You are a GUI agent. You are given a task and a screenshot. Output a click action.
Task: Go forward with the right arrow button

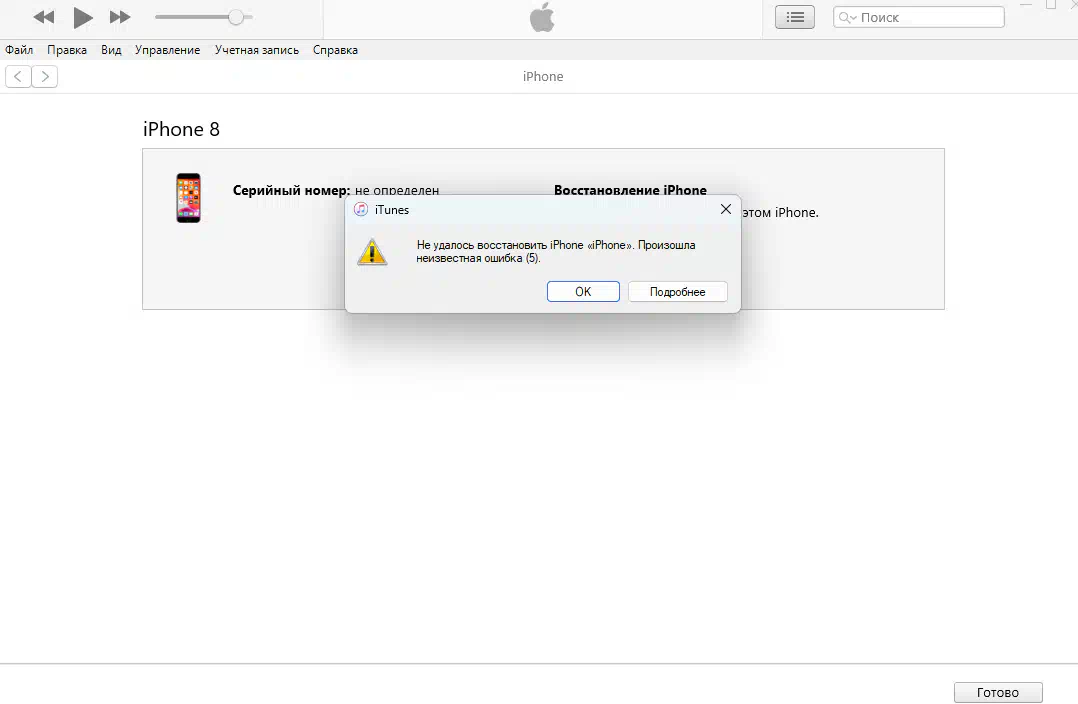tap(45, 76)
